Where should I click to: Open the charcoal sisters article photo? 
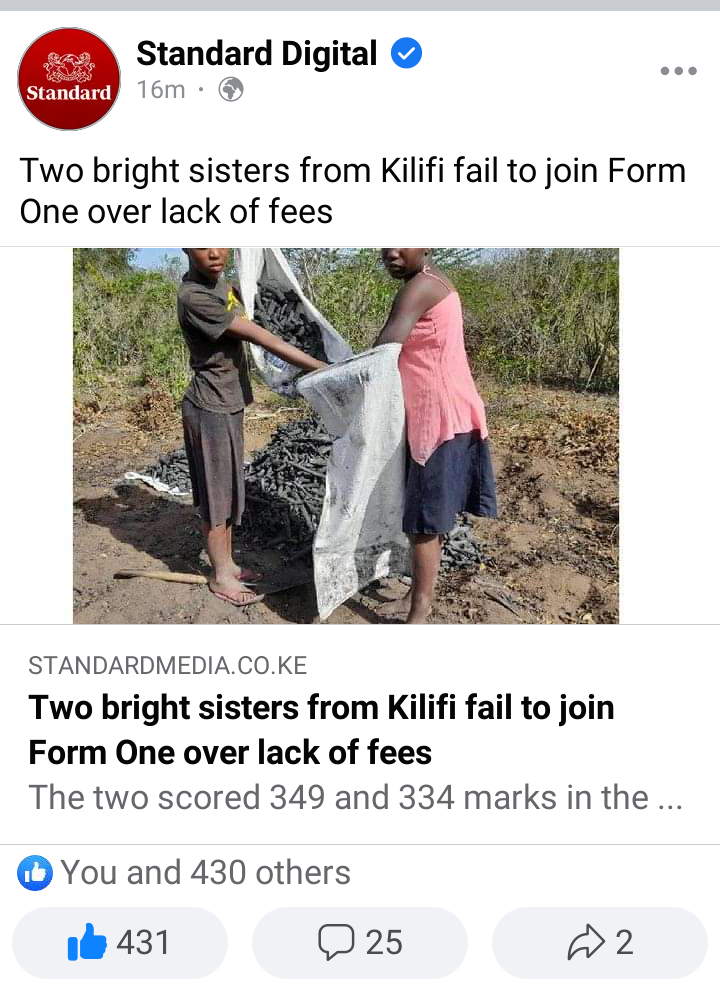click(346, 436)
